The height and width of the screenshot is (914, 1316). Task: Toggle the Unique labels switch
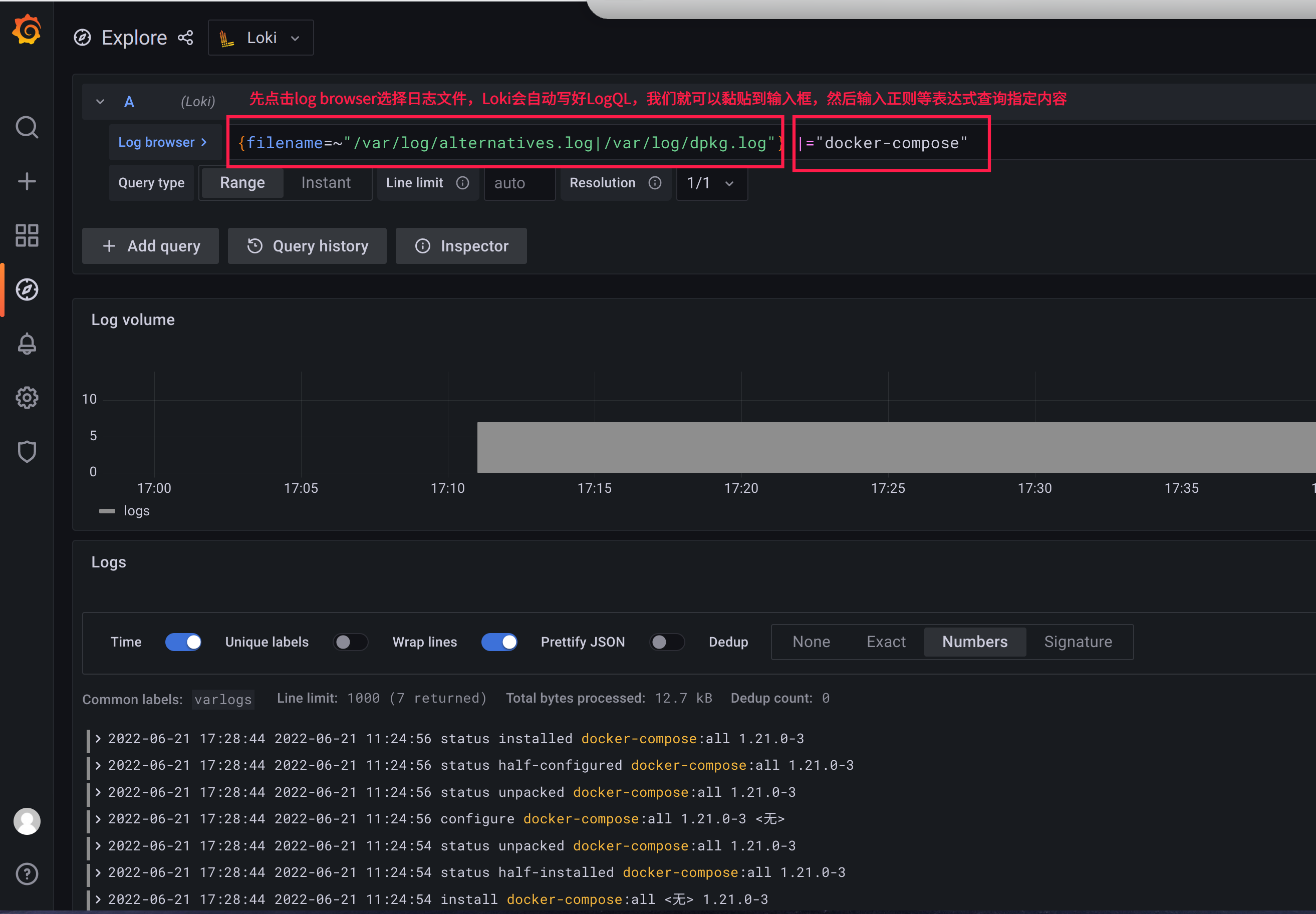[351, 642]
